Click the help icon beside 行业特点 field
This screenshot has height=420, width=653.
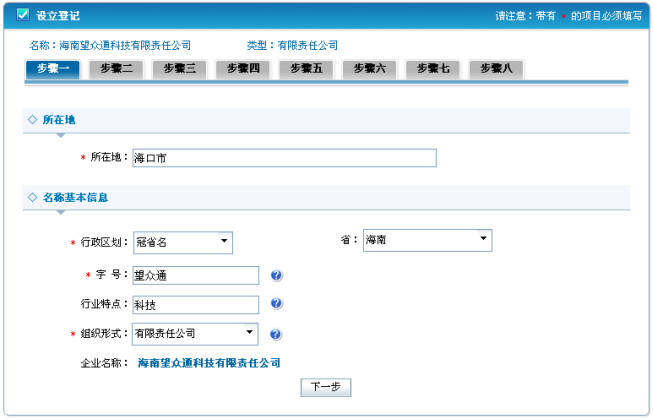pyautogui.click(x=277, y=303)
